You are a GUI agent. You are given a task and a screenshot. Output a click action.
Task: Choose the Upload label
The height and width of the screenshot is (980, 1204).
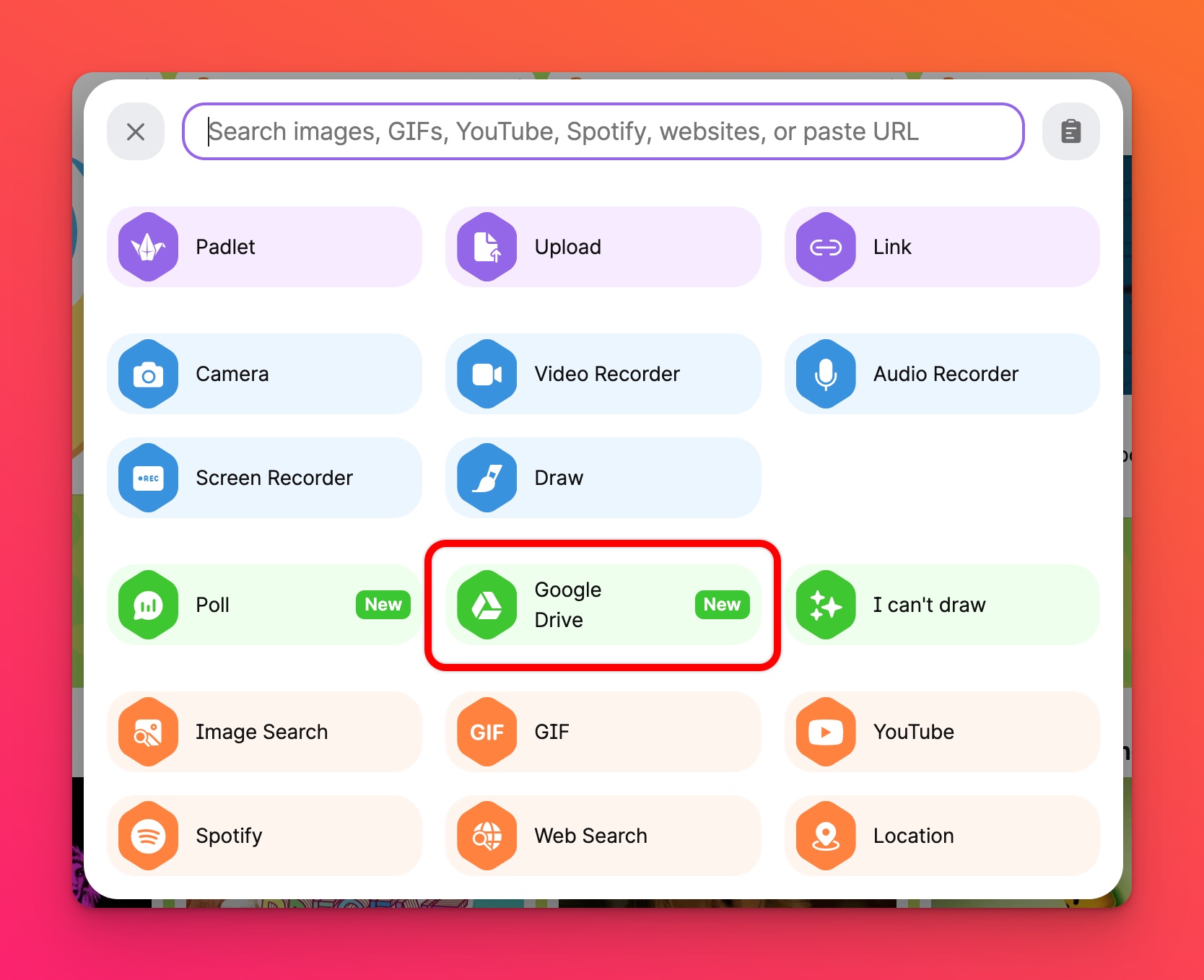pos(567,247)
